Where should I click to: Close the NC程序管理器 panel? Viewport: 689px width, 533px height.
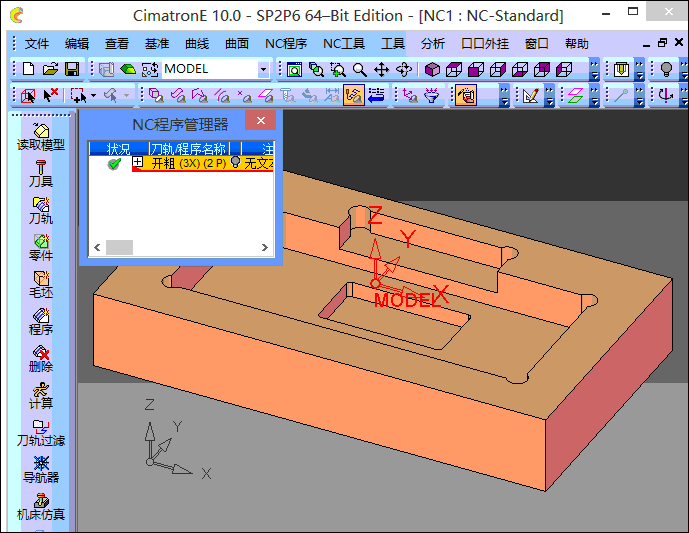pyautogui.click(x=261, y=120)
